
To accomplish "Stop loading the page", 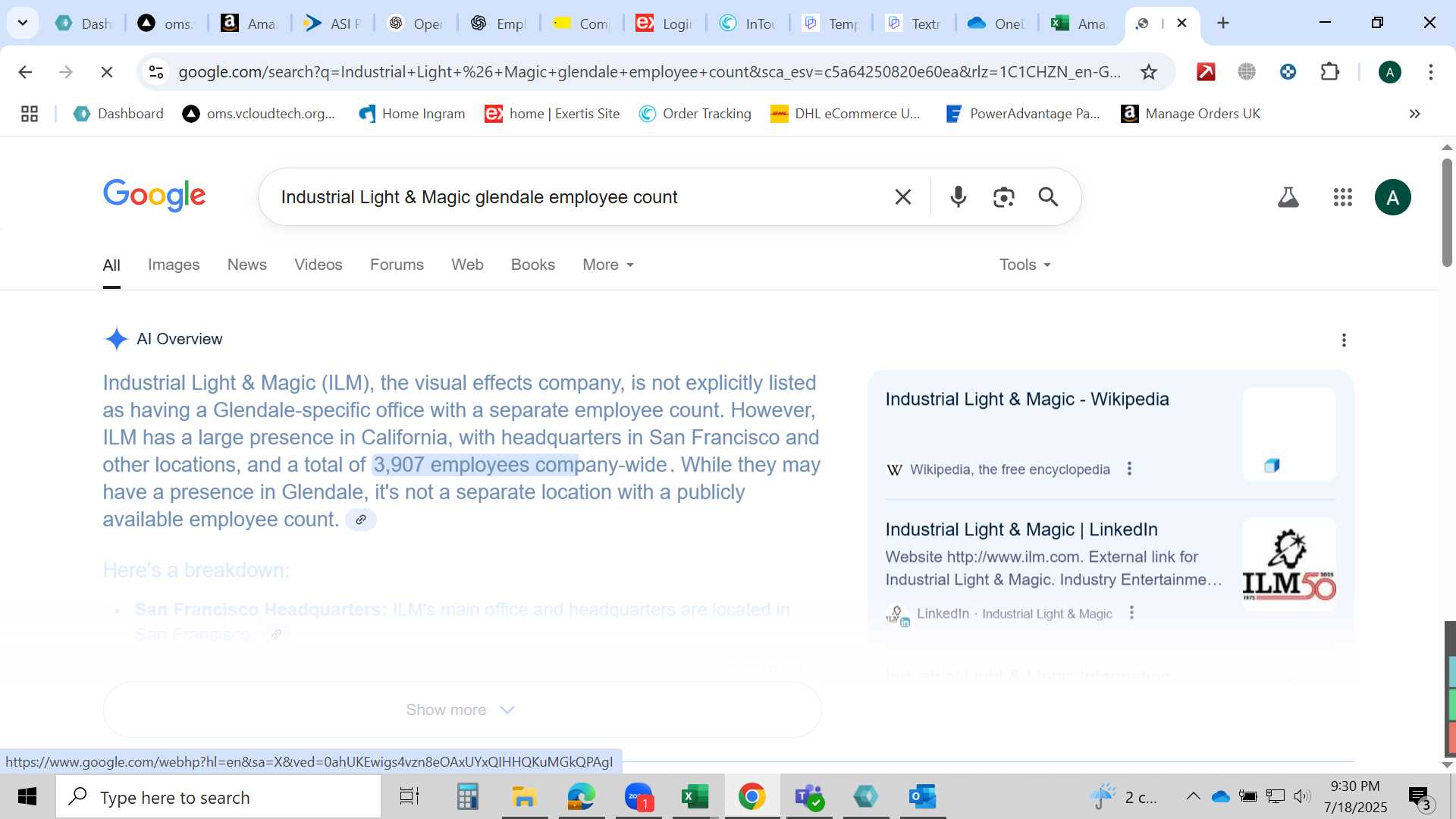I will click(x=107, y=72).
